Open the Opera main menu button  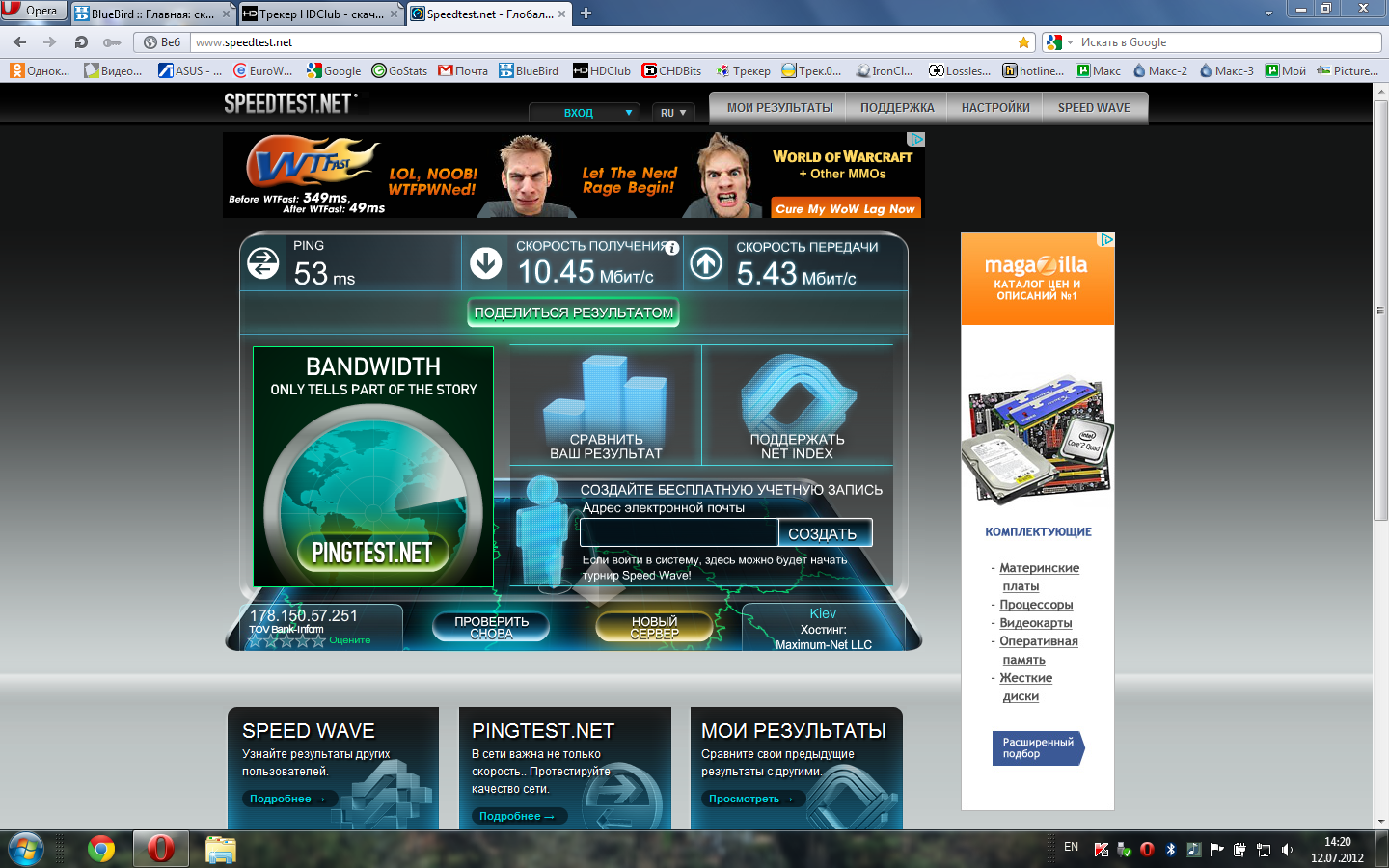click(33, 11)
